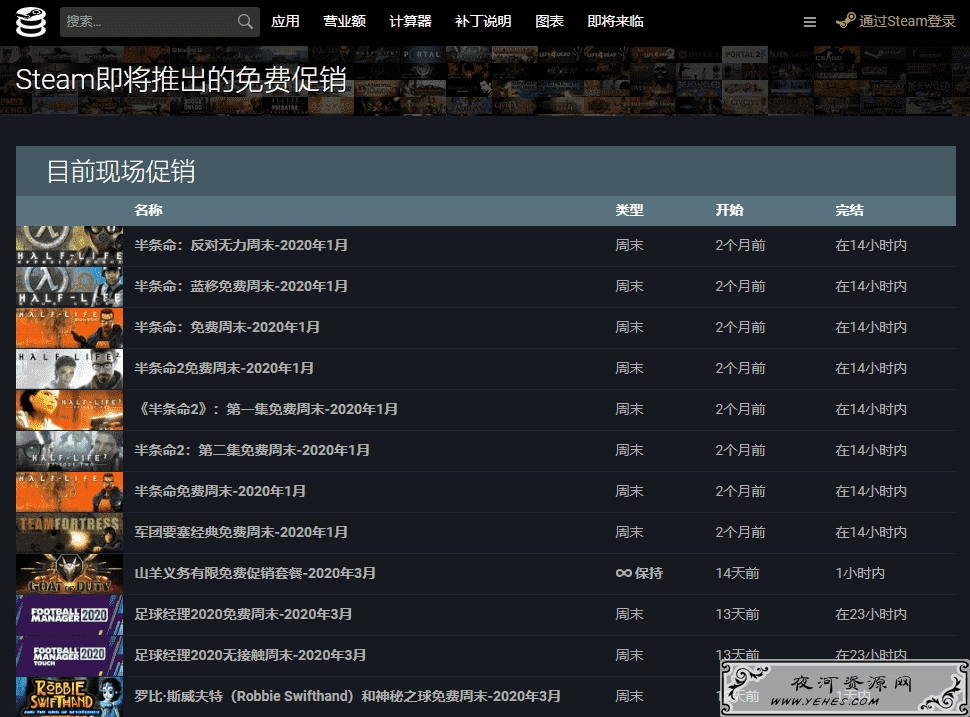Click the search magnifier icon
970x717 pixels.
click(245, 22)
